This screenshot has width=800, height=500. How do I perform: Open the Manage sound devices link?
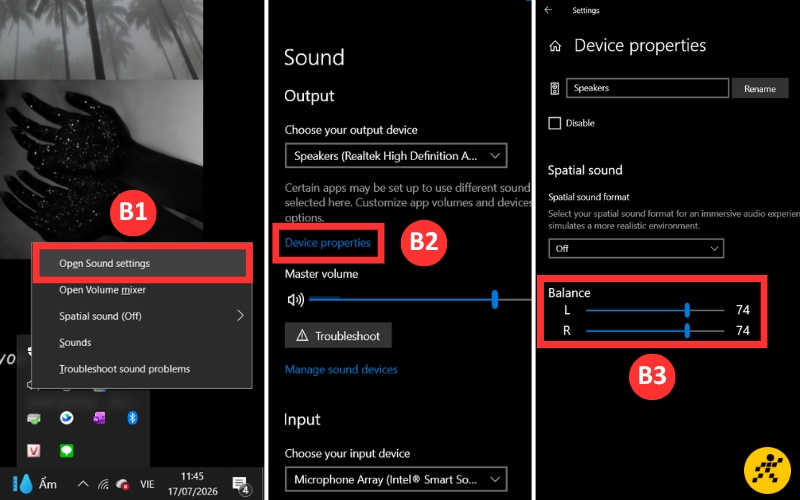[x=341, y=369]
